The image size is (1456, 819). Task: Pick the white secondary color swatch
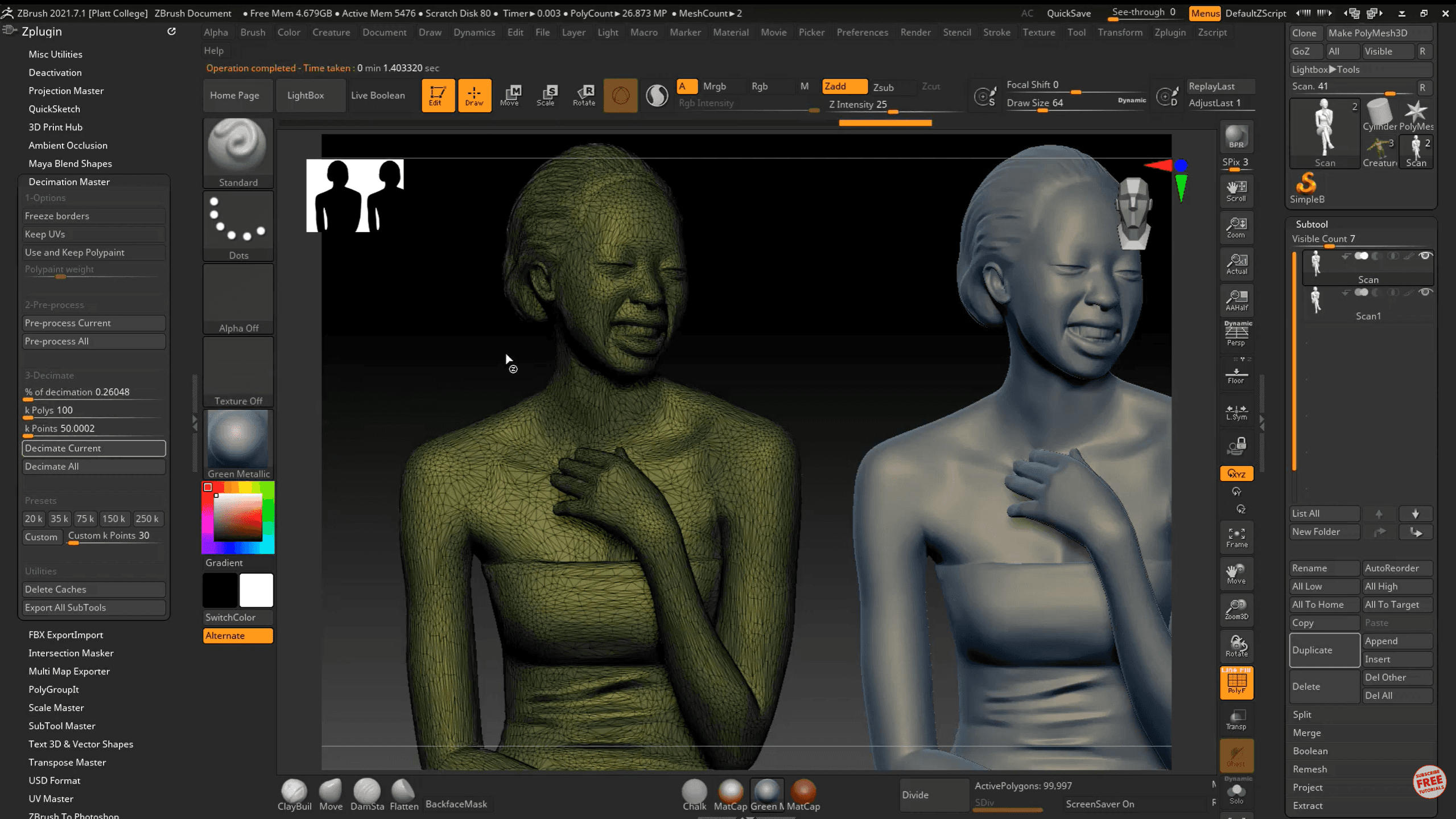click(x=256, y=590)
